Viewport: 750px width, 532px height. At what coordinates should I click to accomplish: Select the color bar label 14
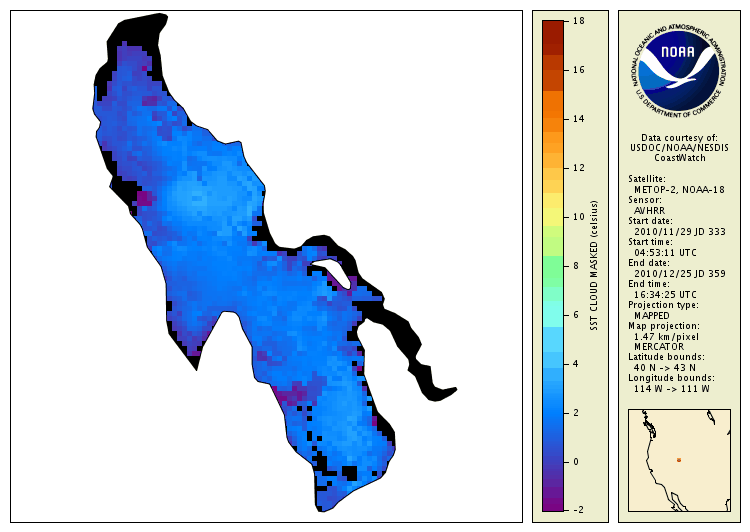pyautogui.click(x=579, y=119)
